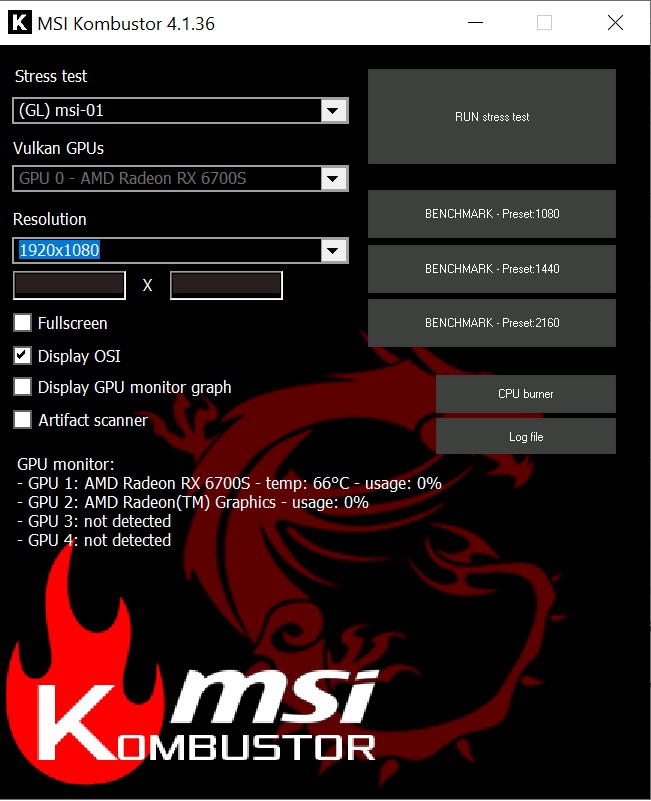Click the GPU 2 AMD Radeon(TM) Graphics line

tap(193, 502)
